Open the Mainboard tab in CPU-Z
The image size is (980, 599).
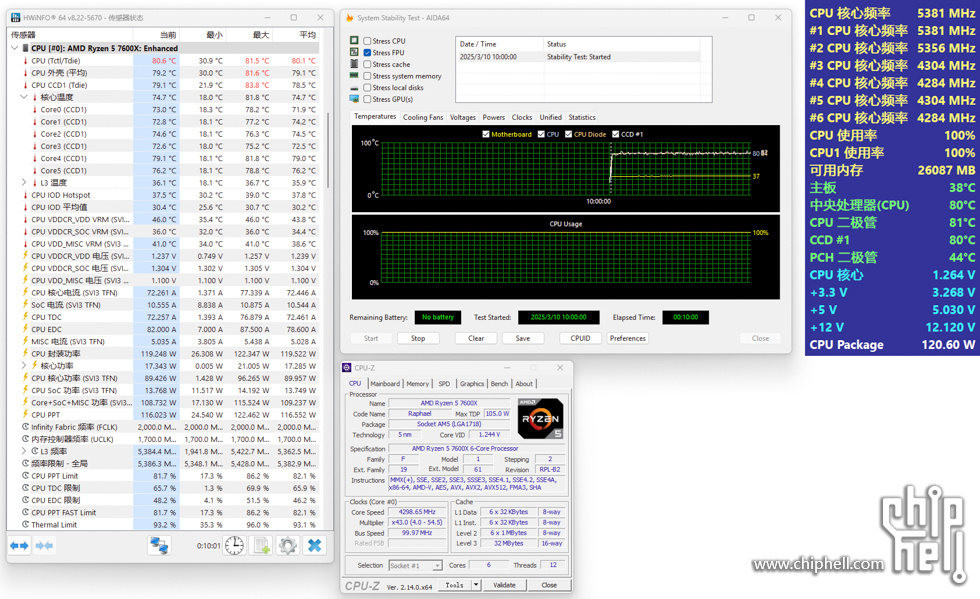(385, 384)
